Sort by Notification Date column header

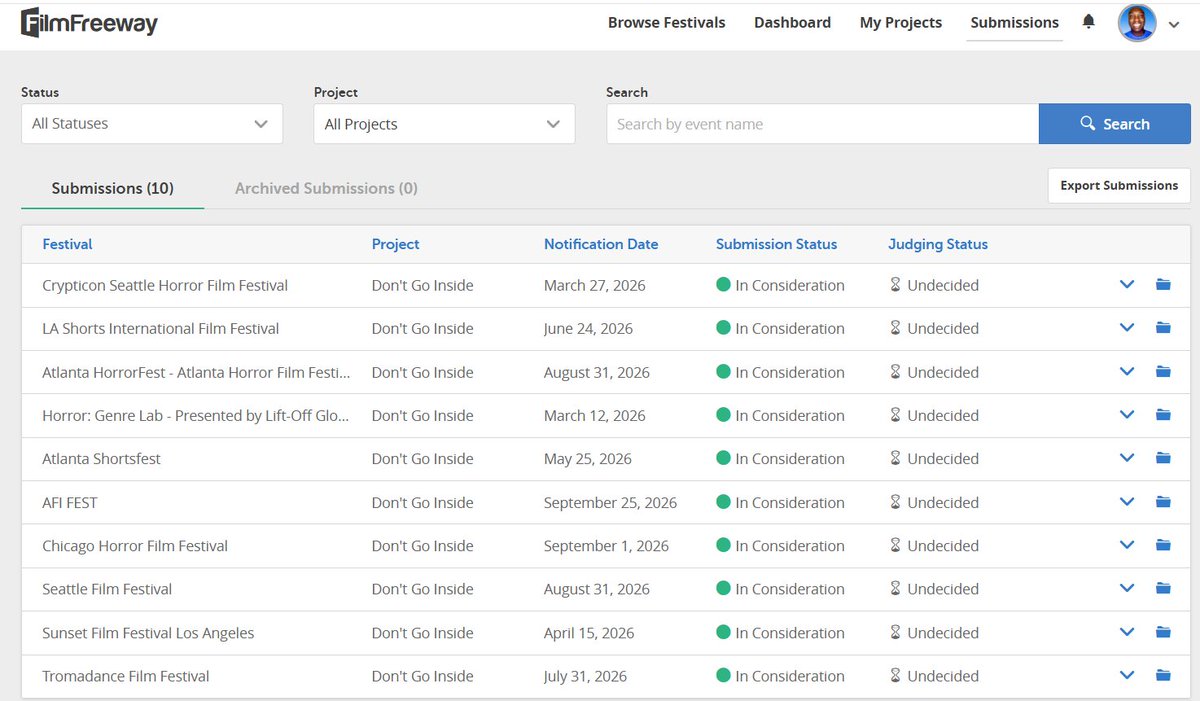[x=601, y=244]
